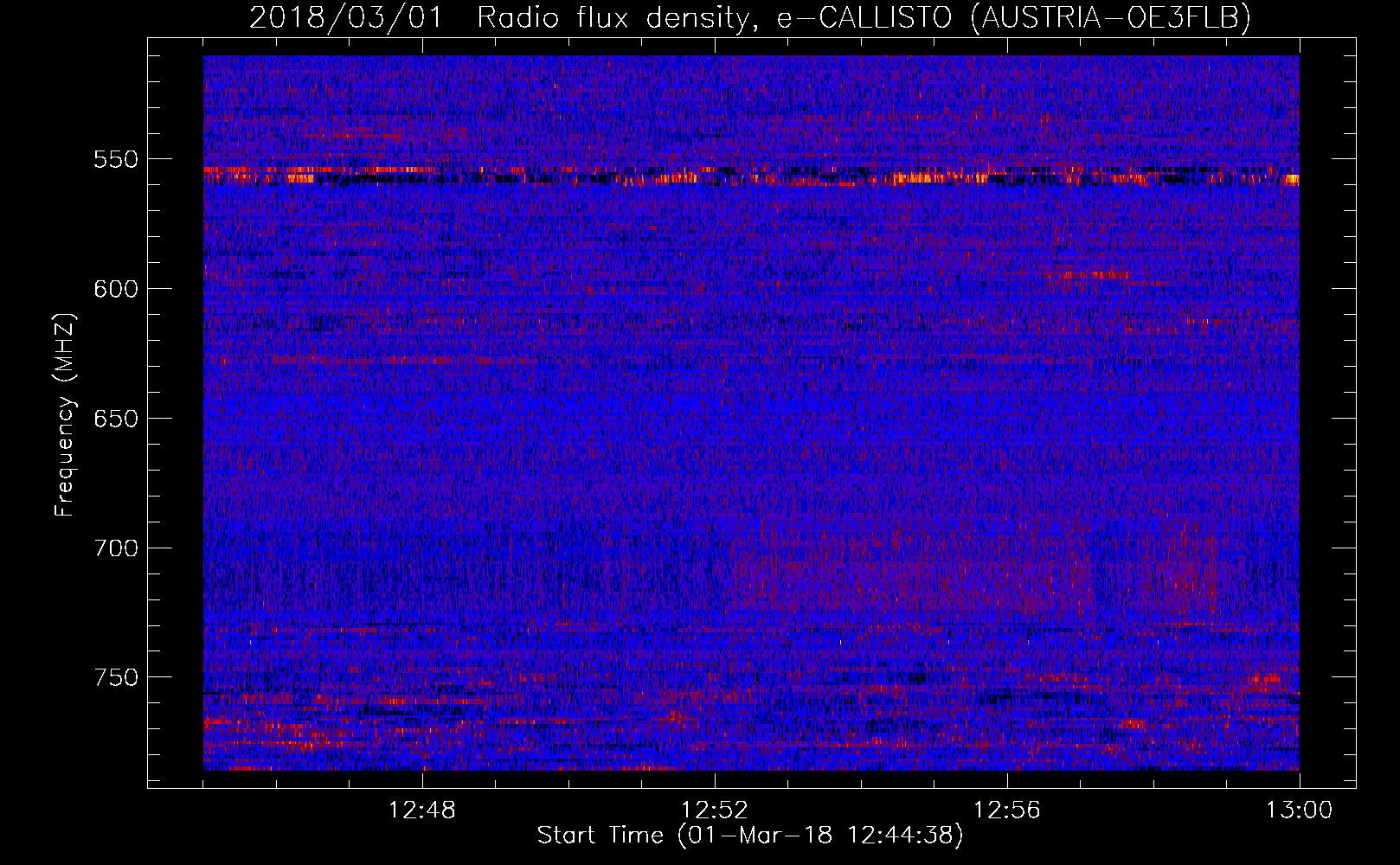Click the 650 frequency tick label
The height and width of the screenshot is (865, 1400).
tap(116, 419)
